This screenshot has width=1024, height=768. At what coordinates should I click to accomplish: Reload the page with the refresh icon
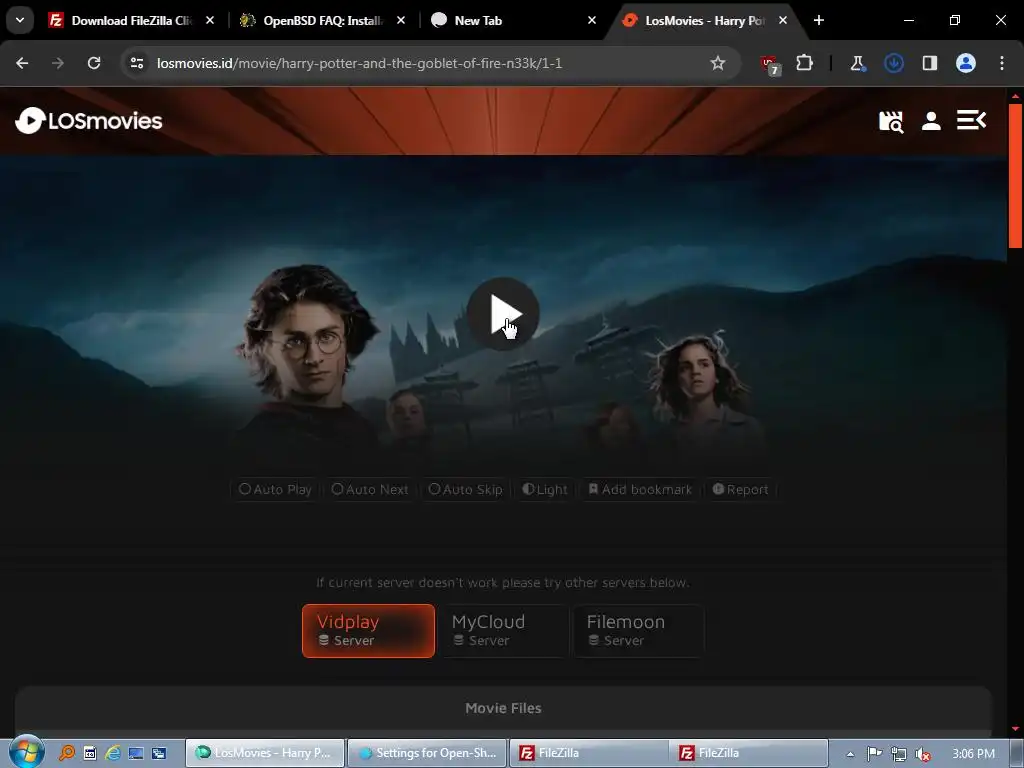click(94, 63)
